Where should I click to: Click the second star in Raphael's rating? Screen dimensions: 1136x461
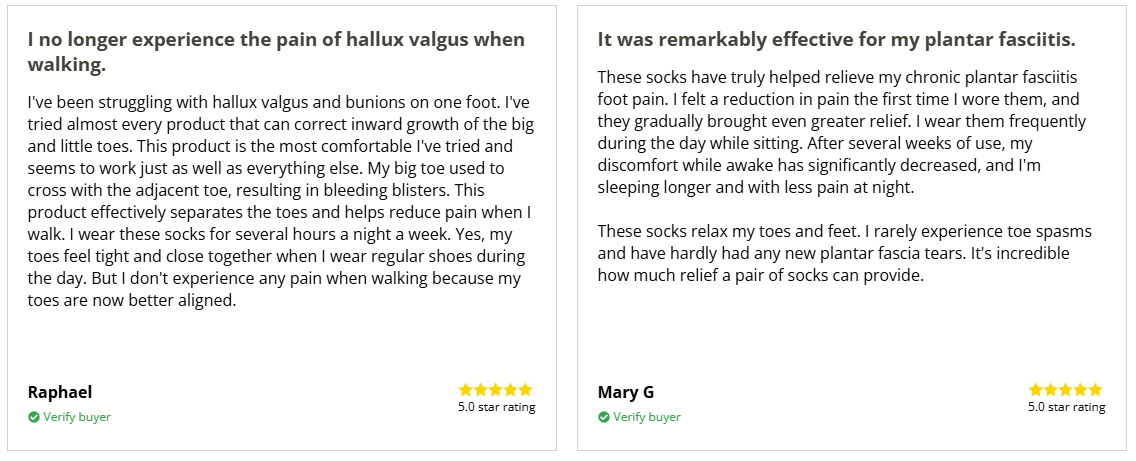[481, 390]
